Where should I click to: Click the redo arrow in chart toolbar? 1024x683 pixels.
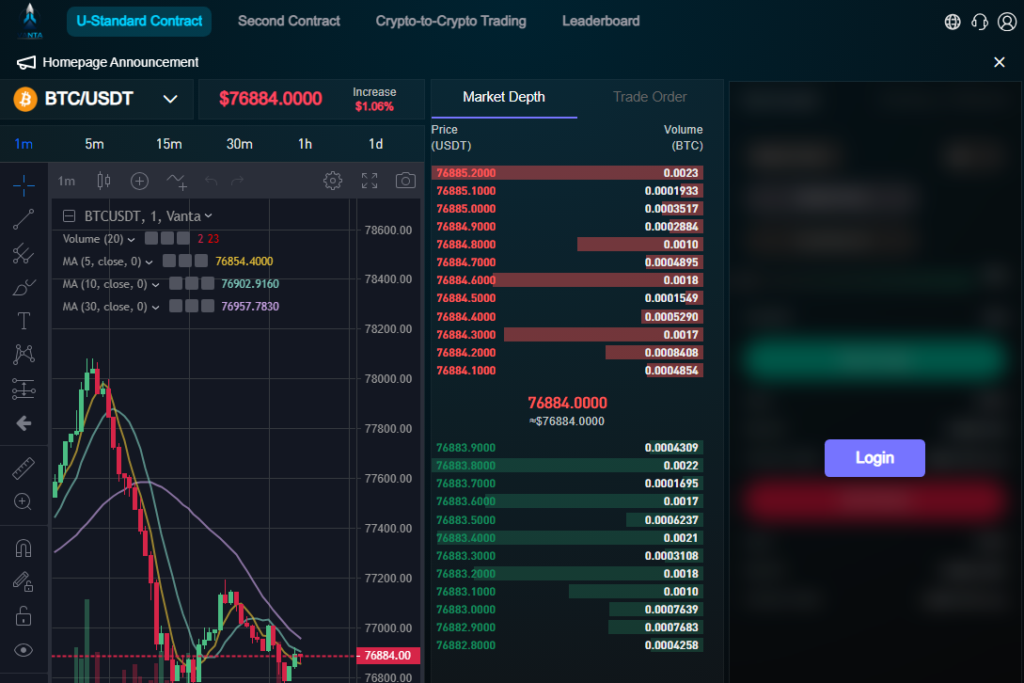[238, 181]
